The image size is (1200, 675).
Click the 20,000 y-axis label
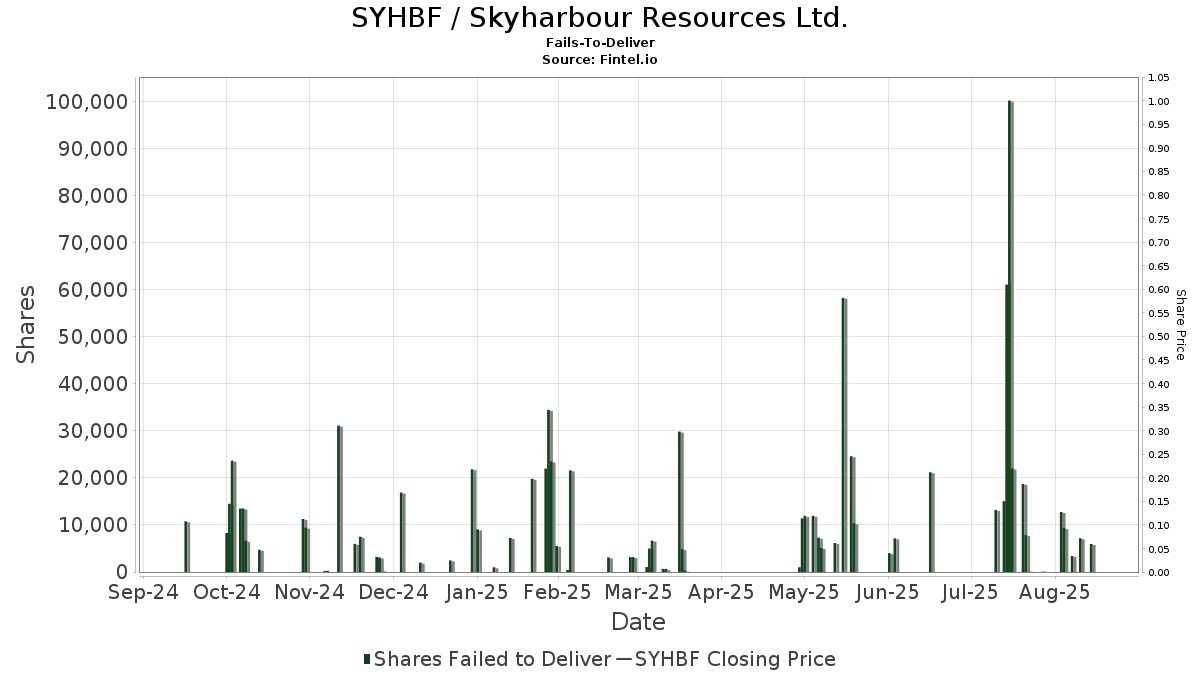92,478
